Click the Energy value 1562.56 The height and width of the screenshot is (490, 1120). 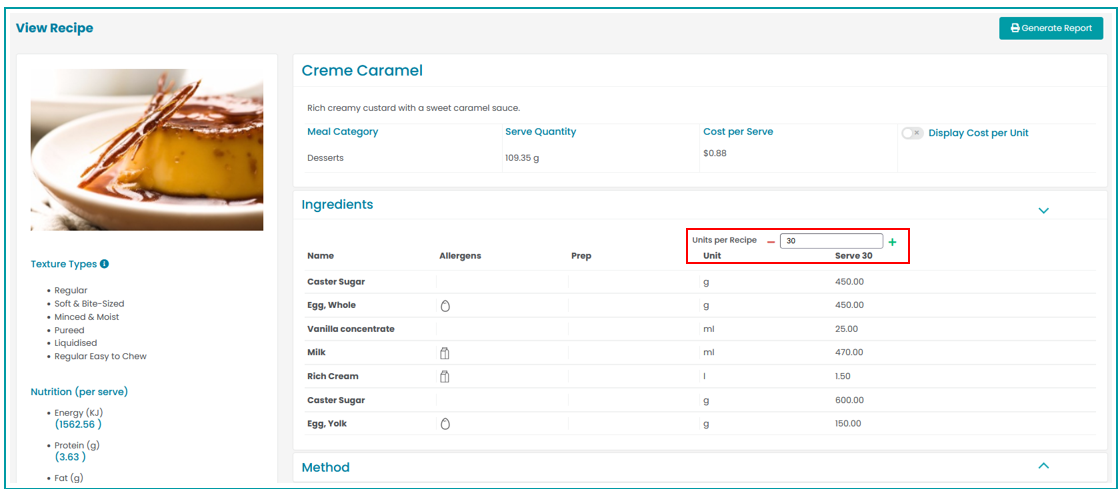pos(78,424)
